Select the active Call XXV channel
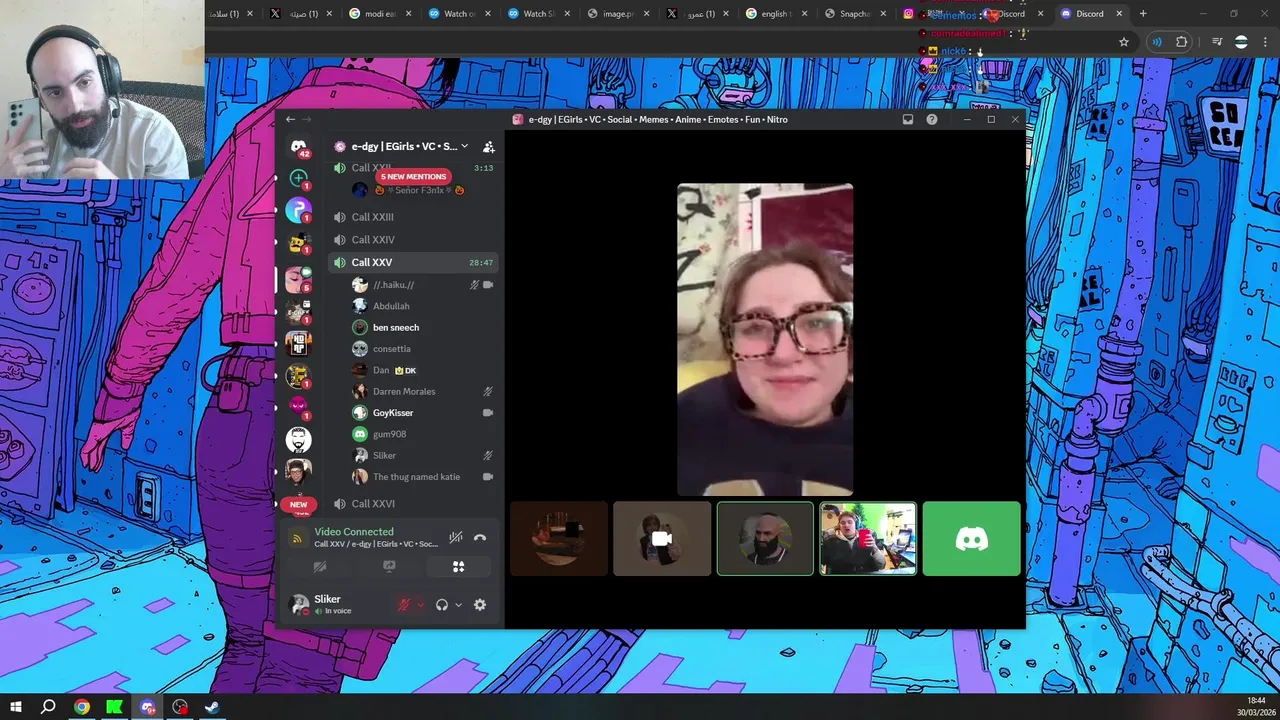The height and width of the screenshot is (720, 1280). coord(414,262)
